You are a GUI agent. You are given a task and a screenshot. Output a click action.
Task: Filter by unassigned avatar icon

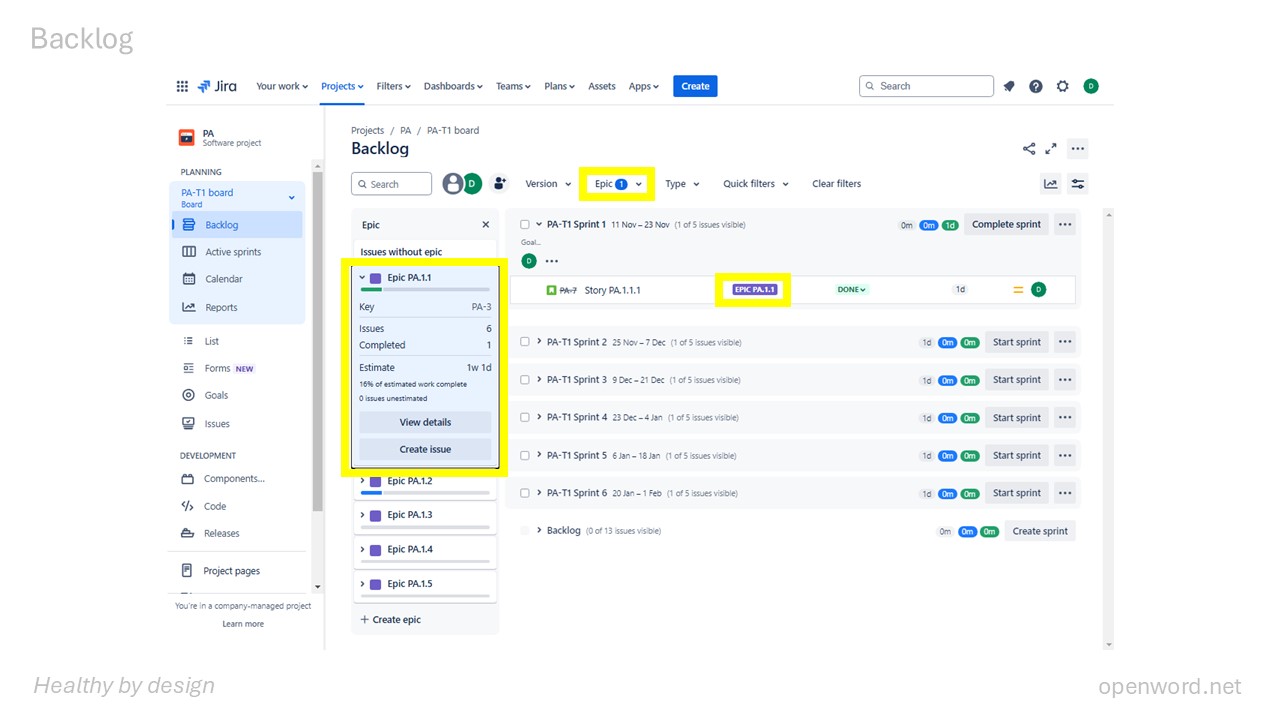(452, 183)
